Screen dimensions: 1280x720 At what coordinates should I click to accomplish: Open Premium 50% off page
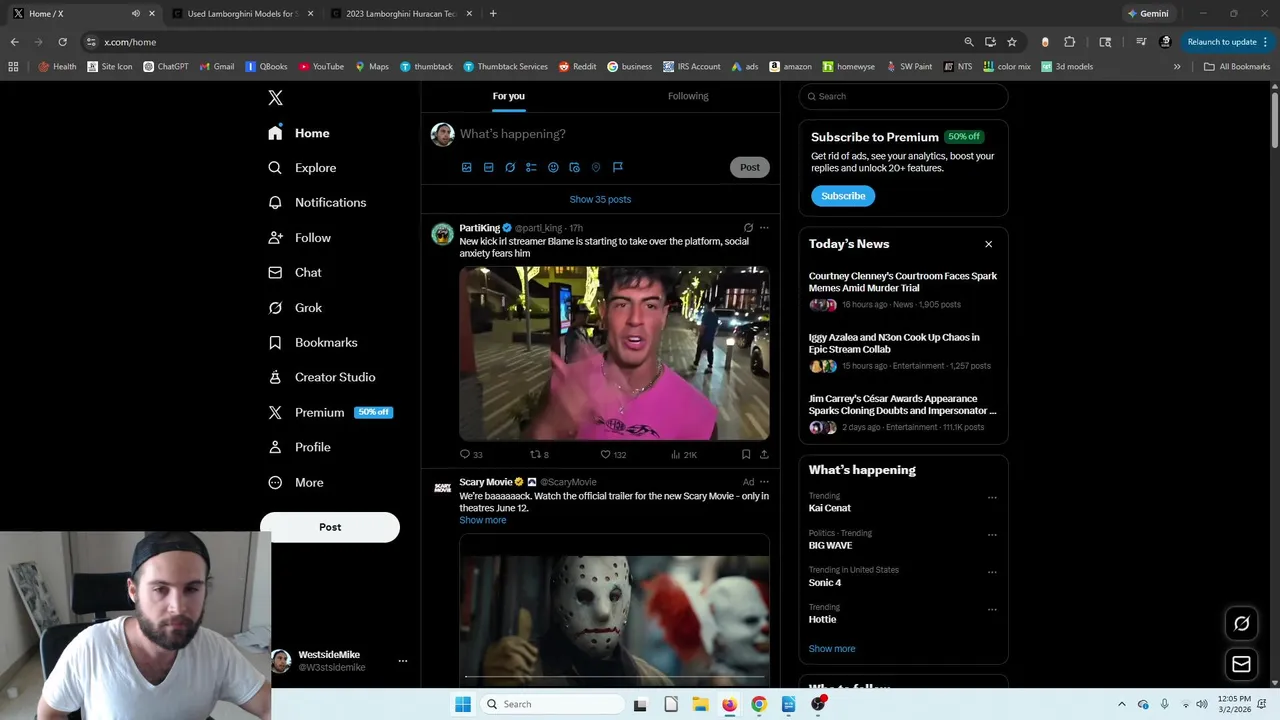click(x=330, y=412)
